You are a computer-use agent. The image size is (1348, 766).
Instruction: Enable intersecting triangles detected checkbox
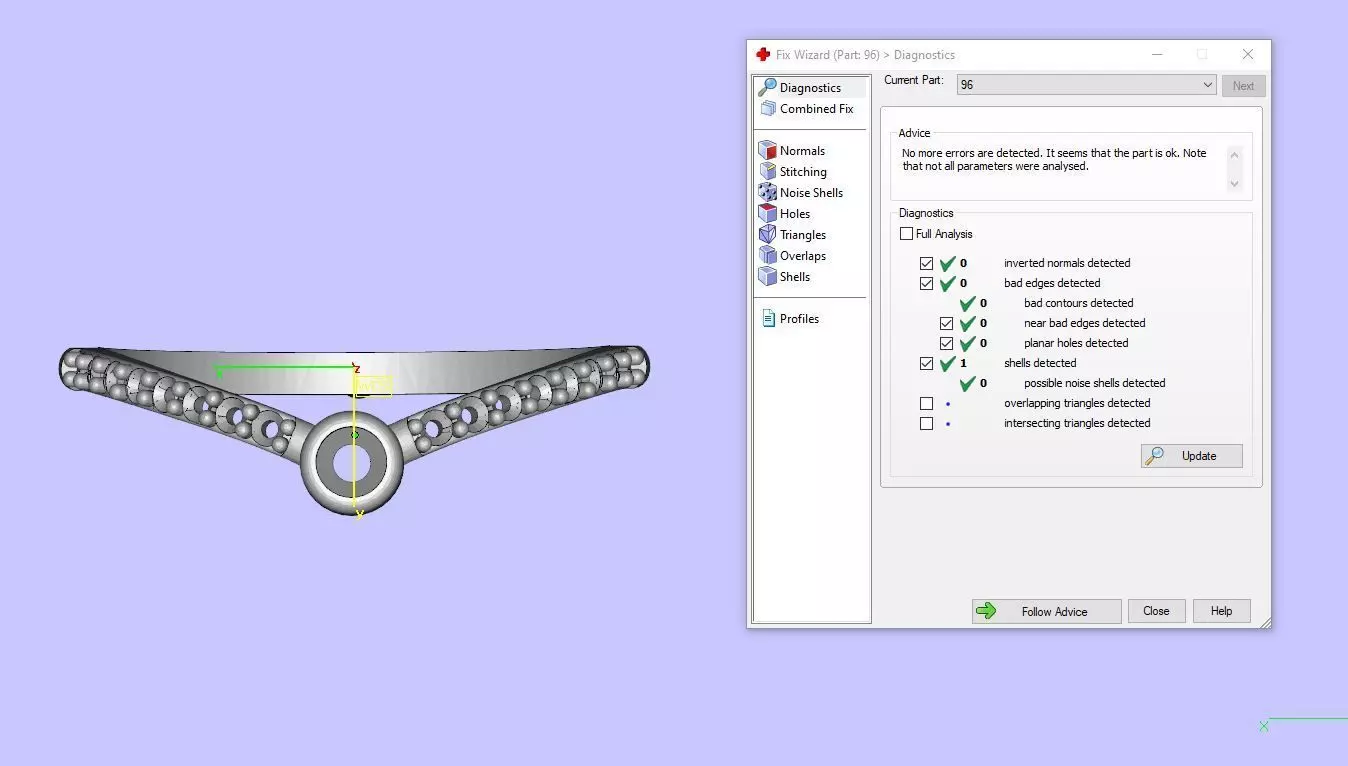click(926, 423)
